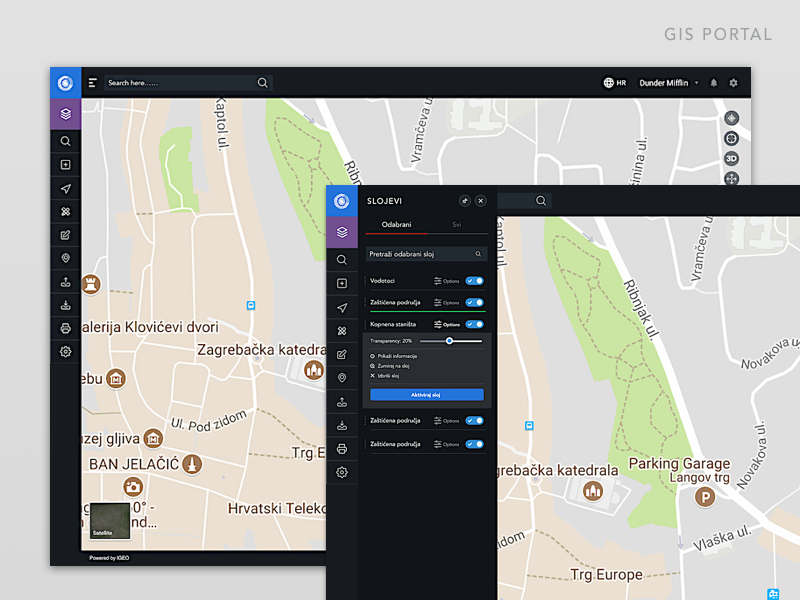Turn off the last Zaštićena područja layer
Screen dimensions: 800x600
click(x=474, y=443)
